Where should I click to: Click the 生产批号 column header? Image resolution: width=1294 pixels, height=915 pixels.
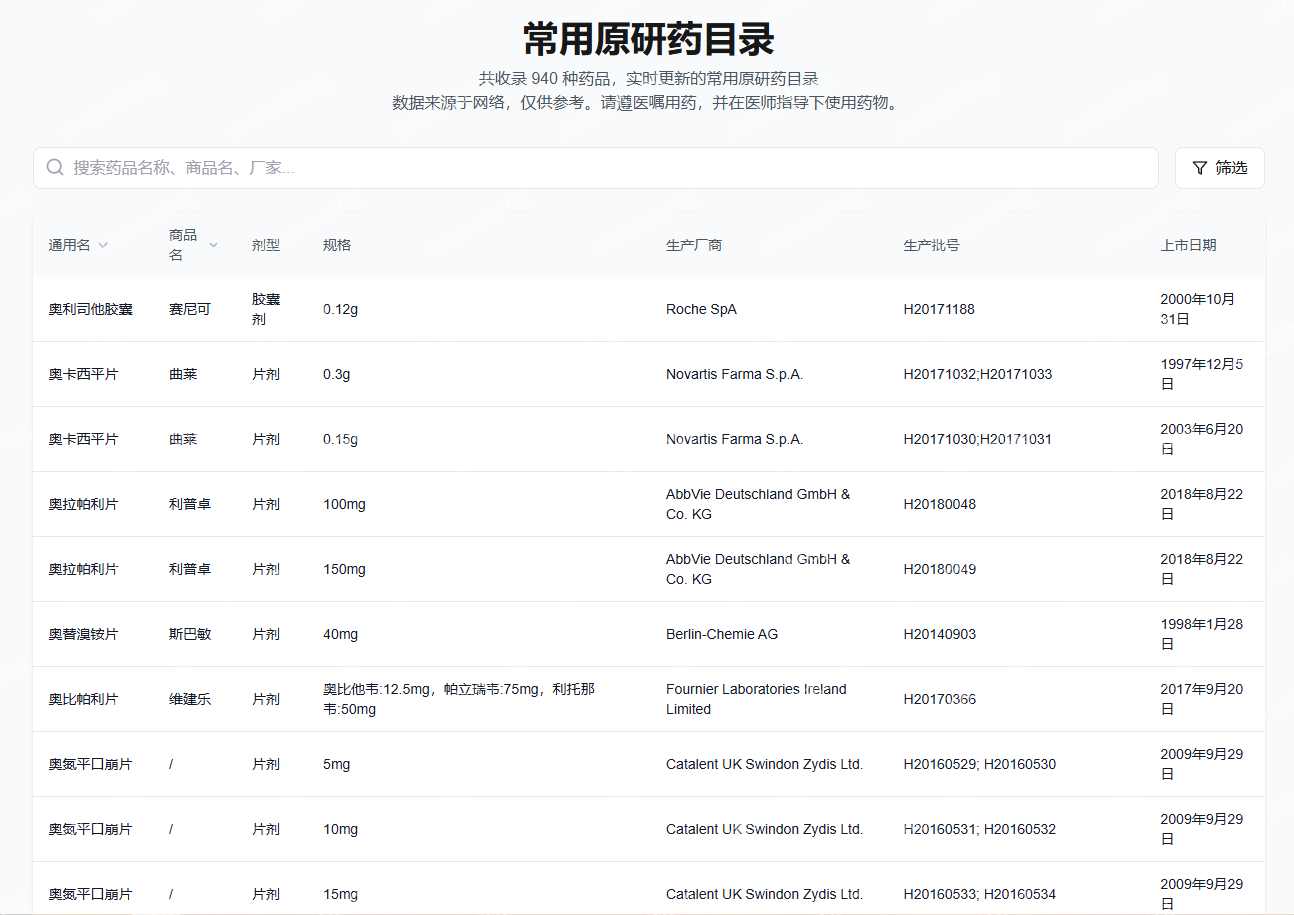click(929, 244)
